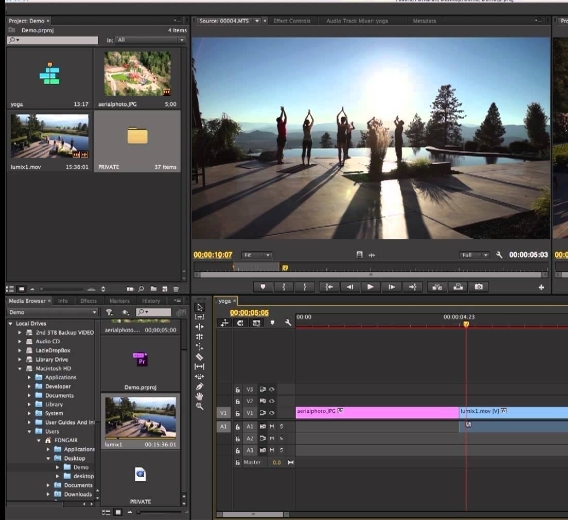Collapse the Macintosh HD drive
Screen dimensions: 568x520
tap(20, 369)
